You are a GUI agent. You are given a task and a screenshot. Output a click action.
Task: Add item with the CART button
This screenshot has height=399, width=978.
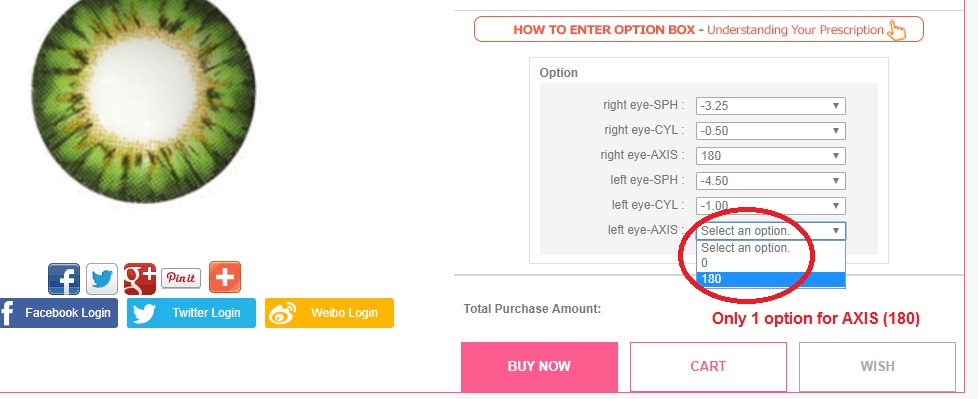(708, 367)
